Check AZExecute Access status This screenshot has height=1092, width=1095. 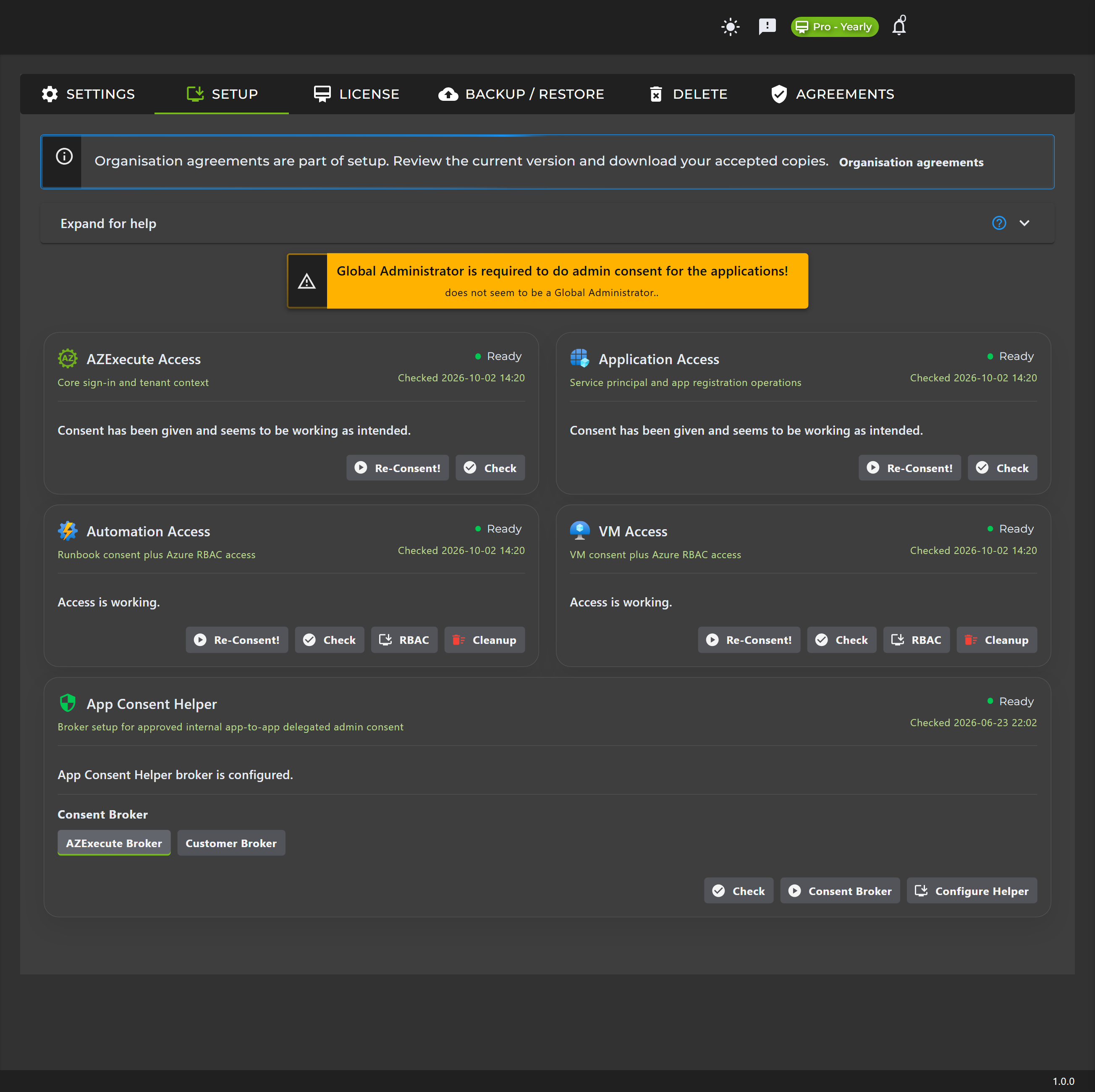490,468
